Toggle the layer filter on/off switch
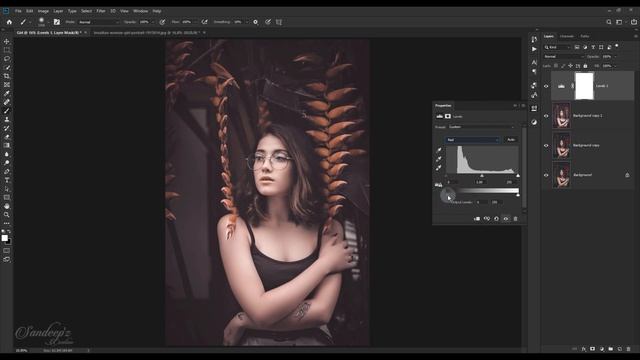Image resolution: width=640 pixels, height=360 pixels. tap(617, 46)
